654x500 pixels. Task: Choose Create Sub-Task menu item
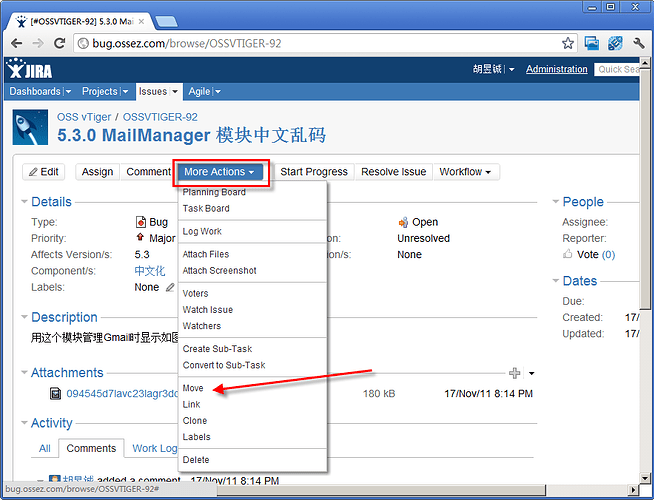[252, 349]
